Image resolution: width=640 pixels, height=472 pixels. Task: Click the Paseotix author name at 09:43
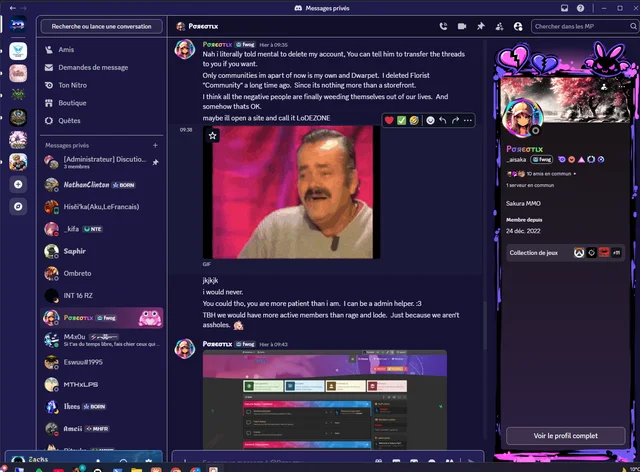(x=217, y=344)
